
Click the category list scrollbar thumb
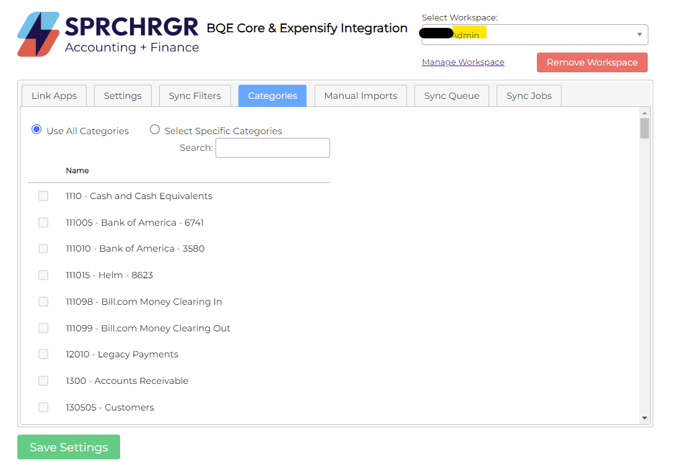644,129
